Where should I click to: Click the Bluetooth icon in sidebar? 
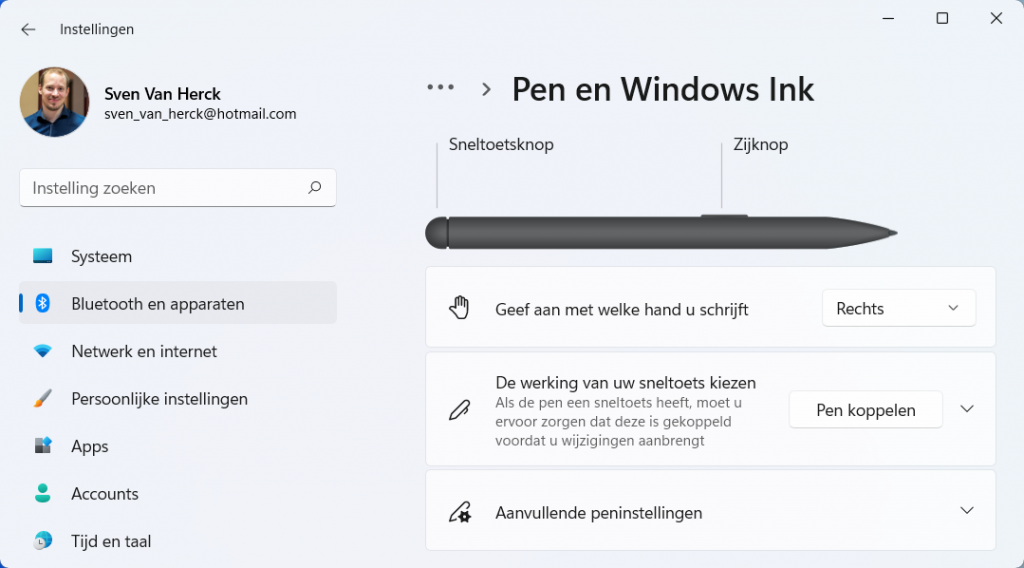click(43, 303)
